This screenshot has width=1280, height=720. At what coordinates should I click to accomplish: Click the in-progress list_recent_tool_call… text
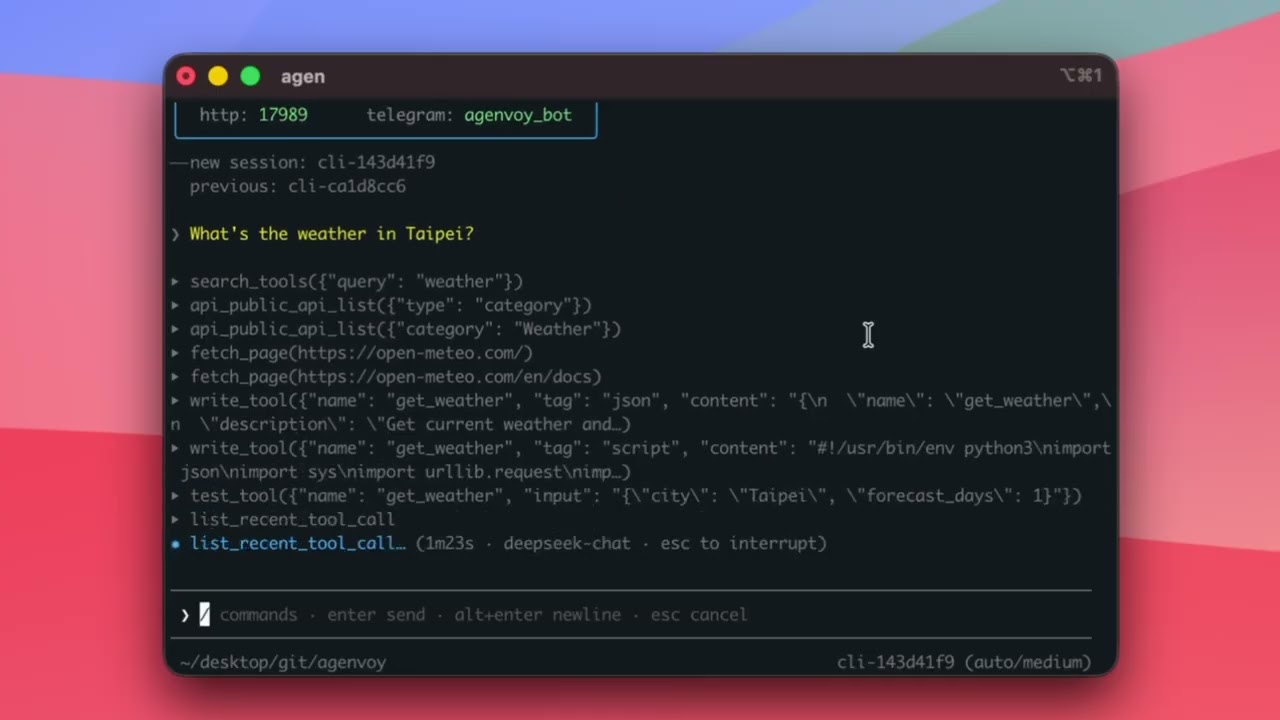(x=298, y=544)
